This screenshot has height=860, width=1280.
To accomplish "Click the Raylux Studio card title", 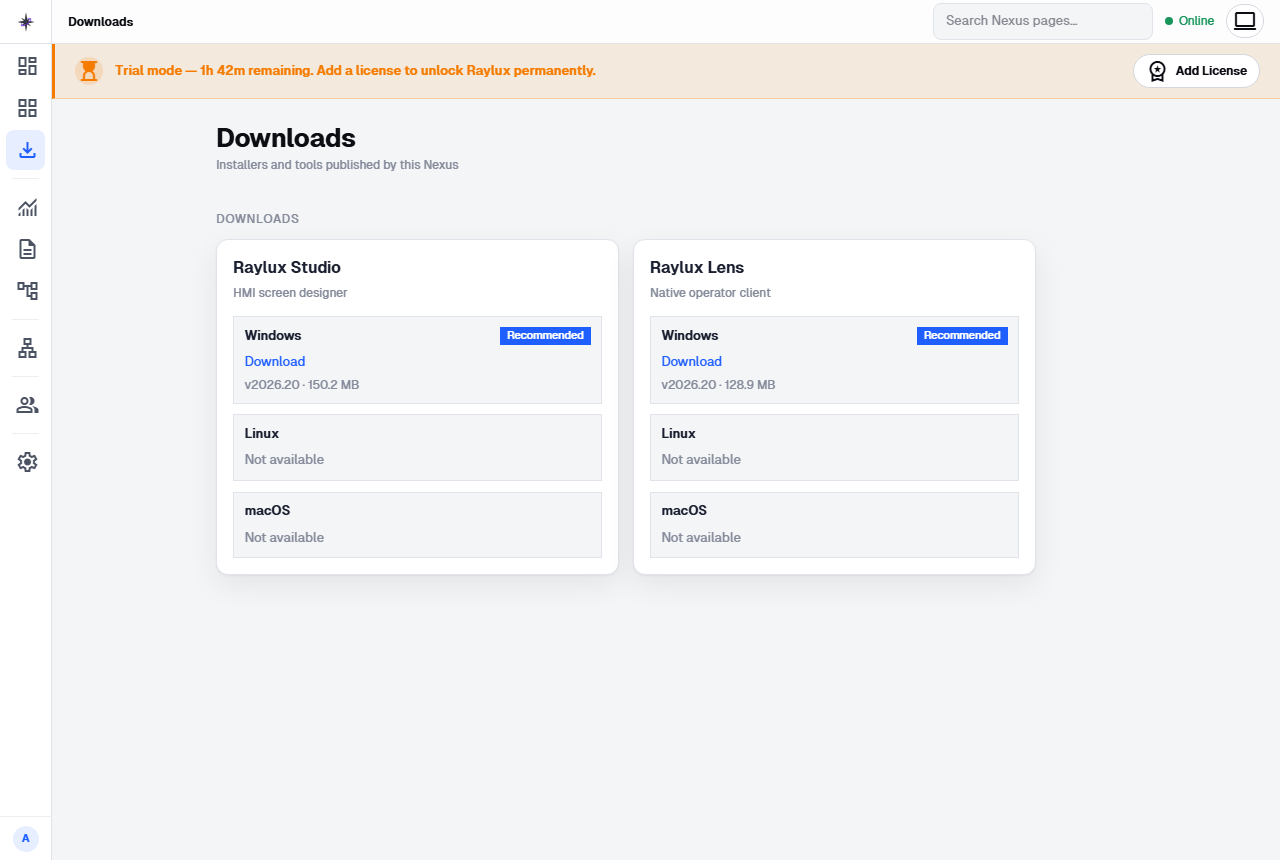I will 287,267.
